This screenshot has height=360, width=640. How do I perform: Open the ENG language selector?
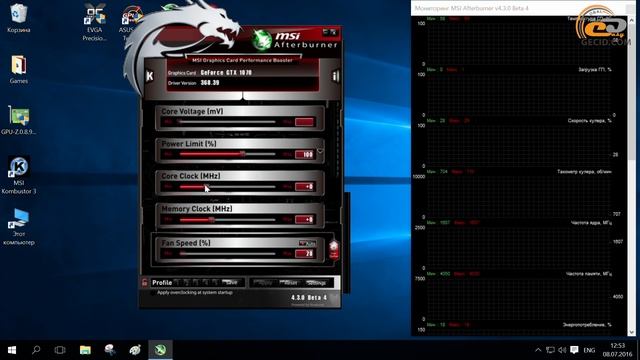(589, 350)
